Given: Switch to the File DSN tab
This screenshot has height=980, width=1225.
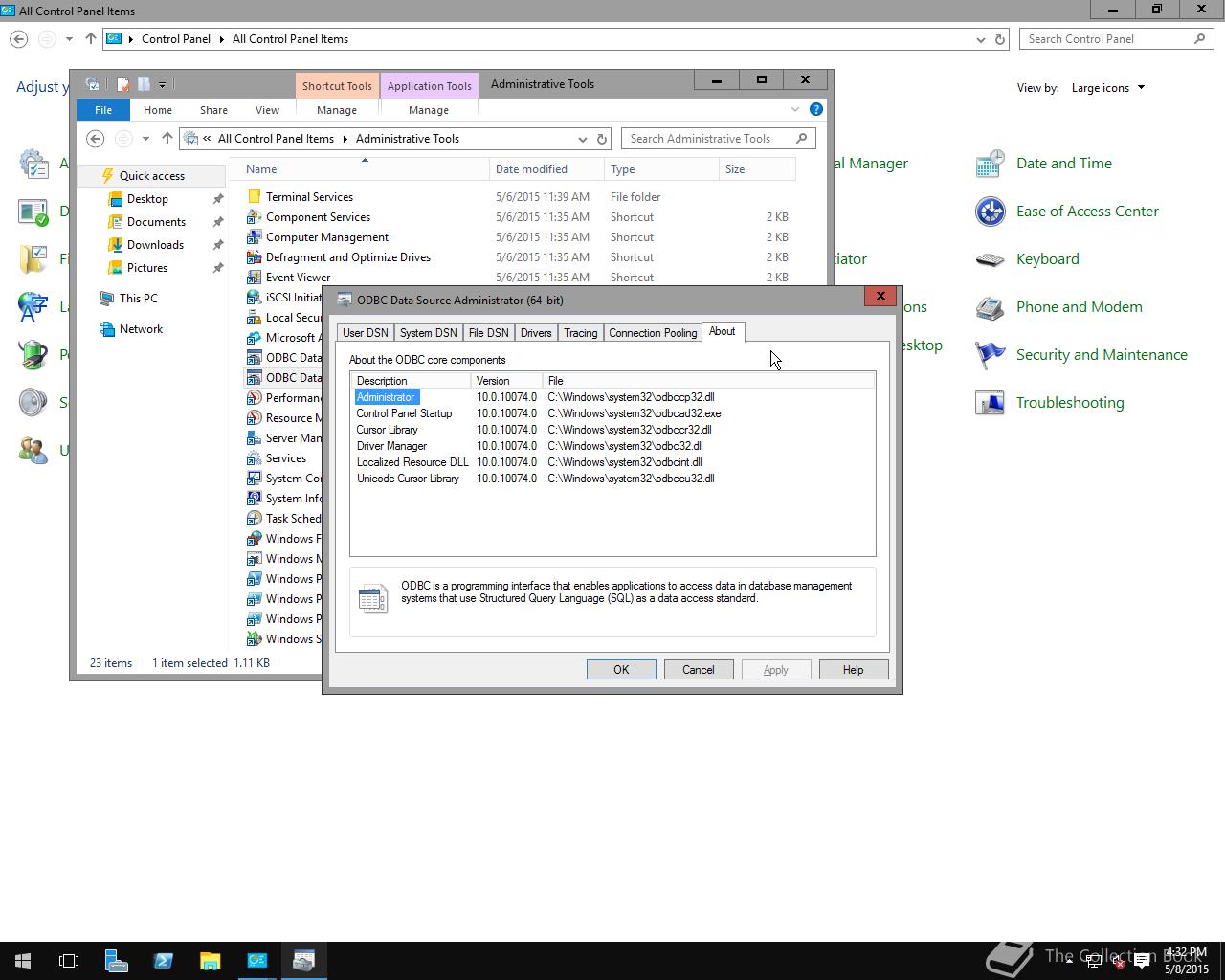Looking at the screenshot, I should (488, 333).
